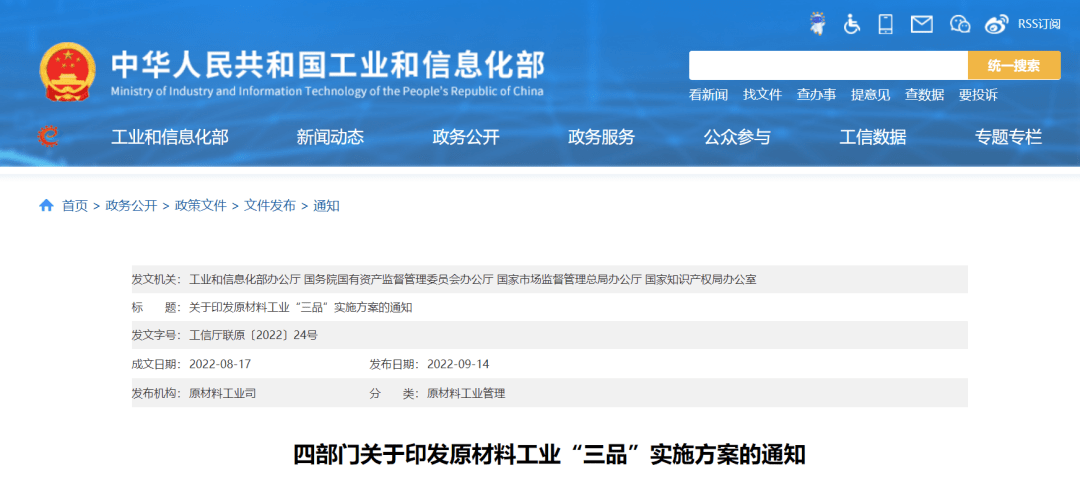Go to 首页 in the breadcrumb
The width and height of the screenshot is (1080, 499).
pos(75,205)
